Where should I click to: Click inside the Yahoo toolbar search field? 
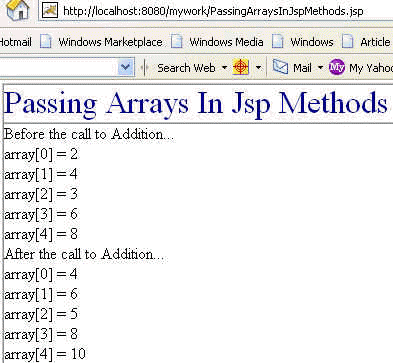[x=59, y=68]
